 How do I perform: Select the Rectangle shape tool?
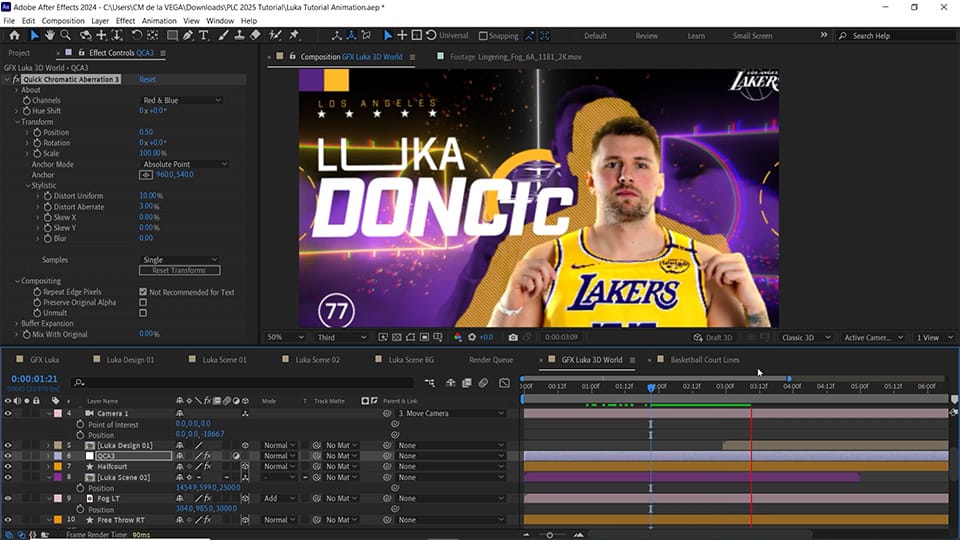click(x=172, y=36)
